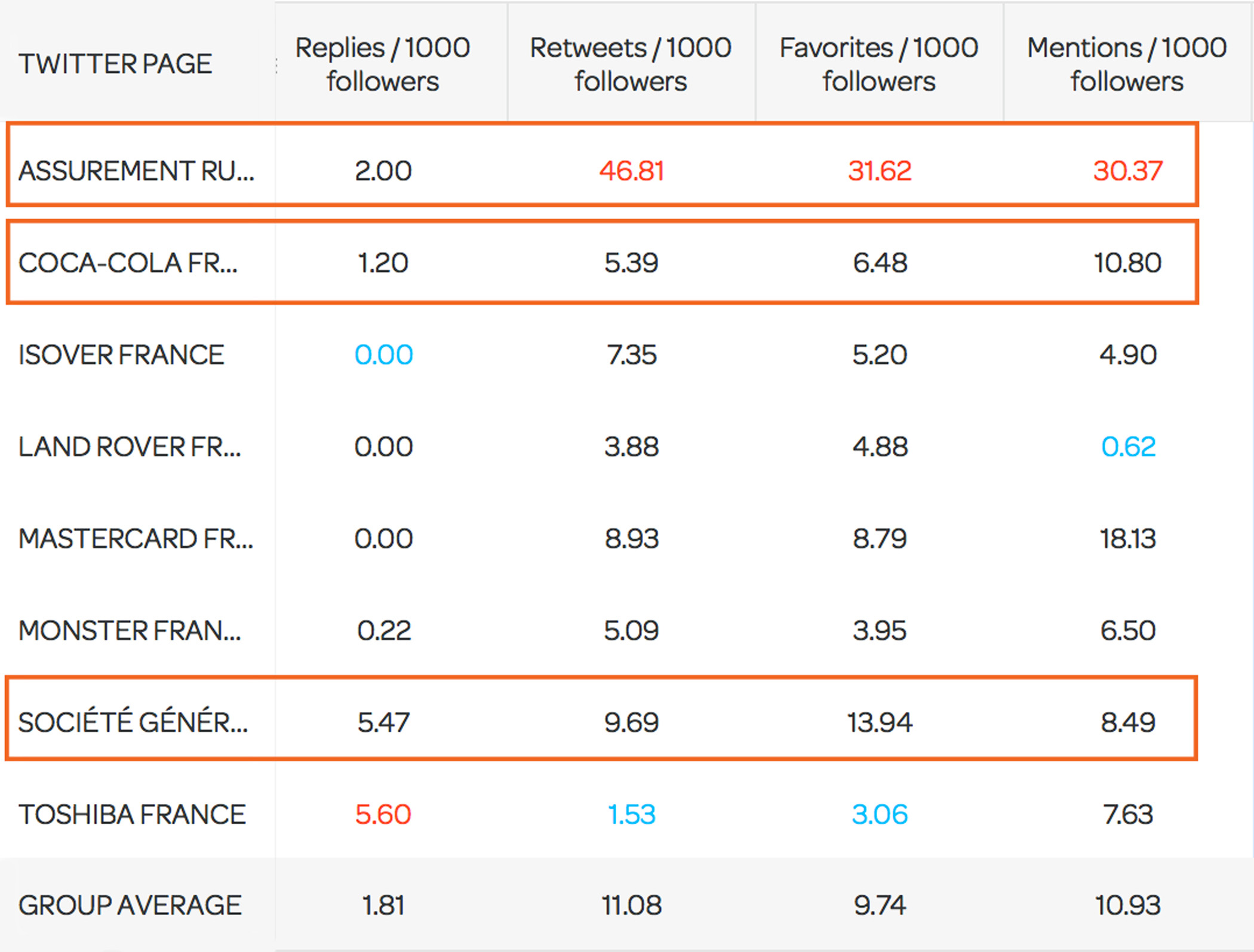Open the COCA-COLA FR... page entry
The image size is (1254, 952).
(x=128, y=263)
